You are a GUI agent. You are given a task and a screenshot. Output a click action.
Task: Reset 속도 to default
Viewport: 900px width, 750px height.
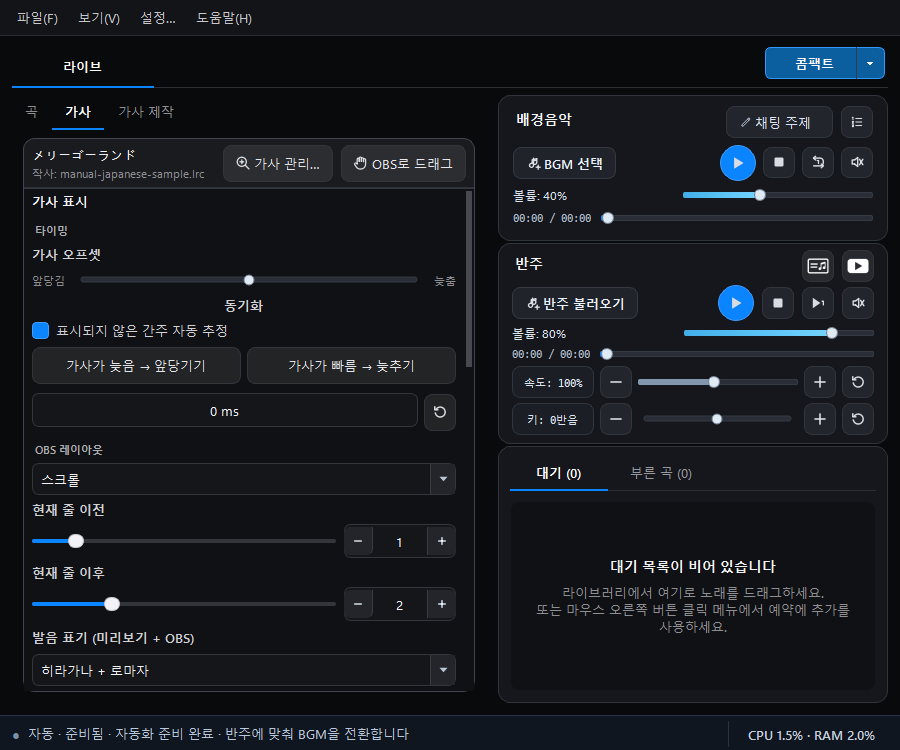(858, 382)
